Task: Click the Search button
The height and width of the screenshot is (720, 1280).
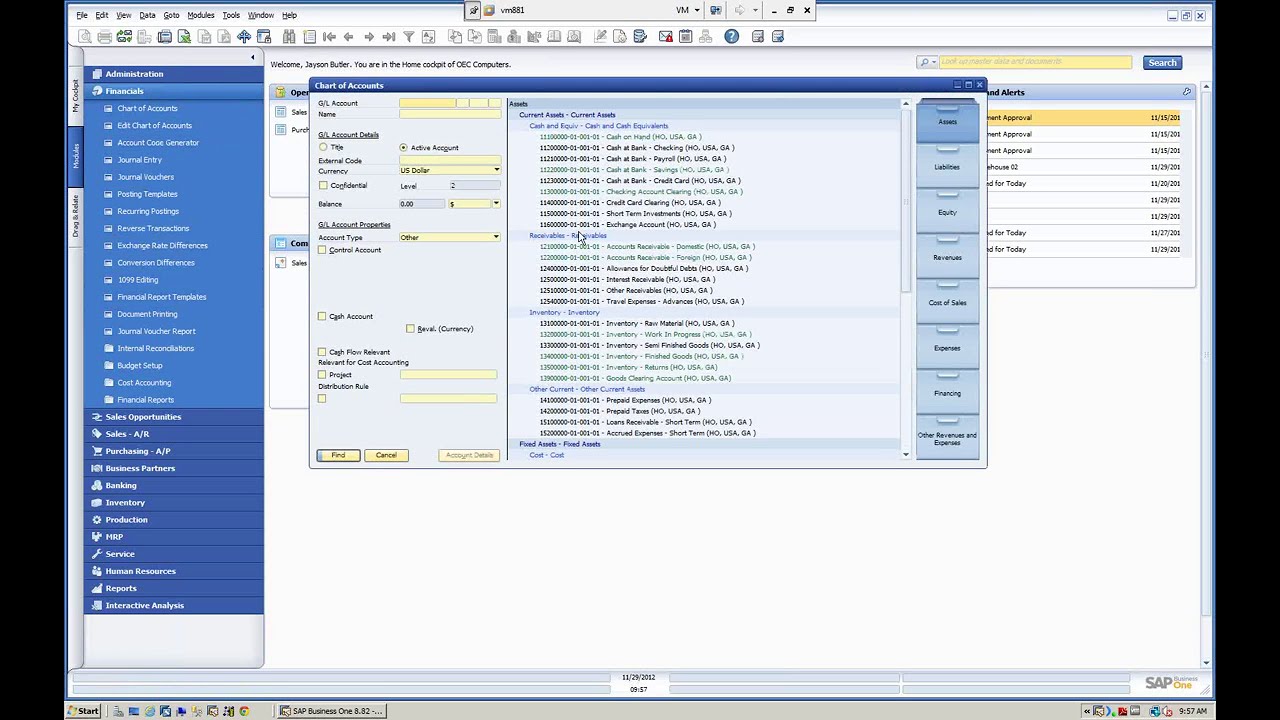Action: point(1162,63)
